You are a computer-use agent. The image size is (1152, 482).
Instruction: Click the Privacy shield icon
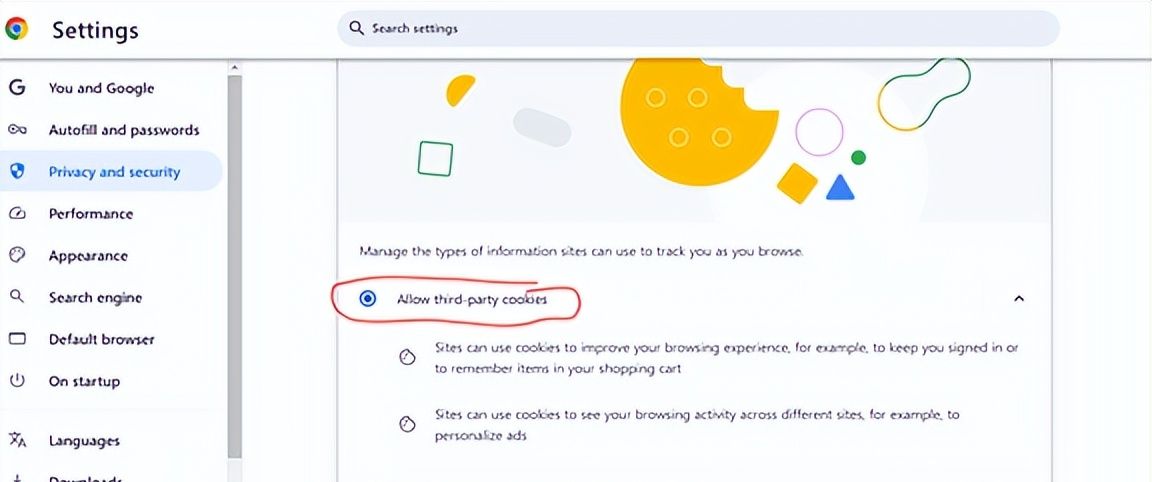tap(17, 172)
